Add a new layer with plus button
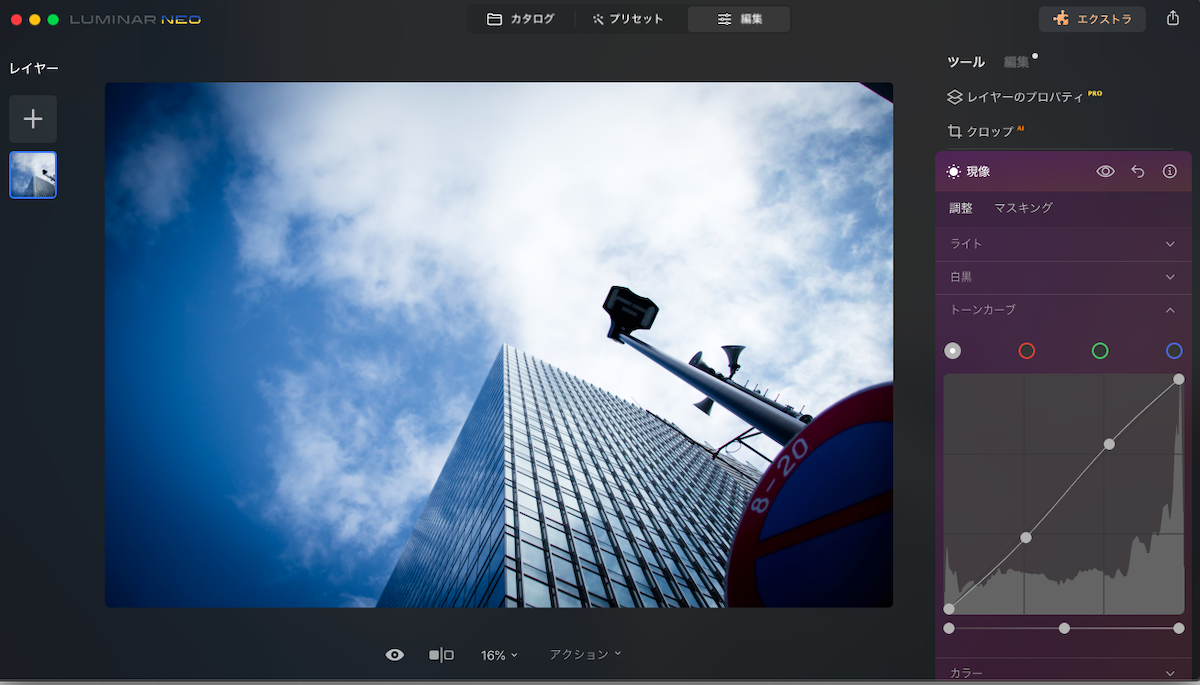This screenshot has width=1200, height=685. [x=33, y=119]
